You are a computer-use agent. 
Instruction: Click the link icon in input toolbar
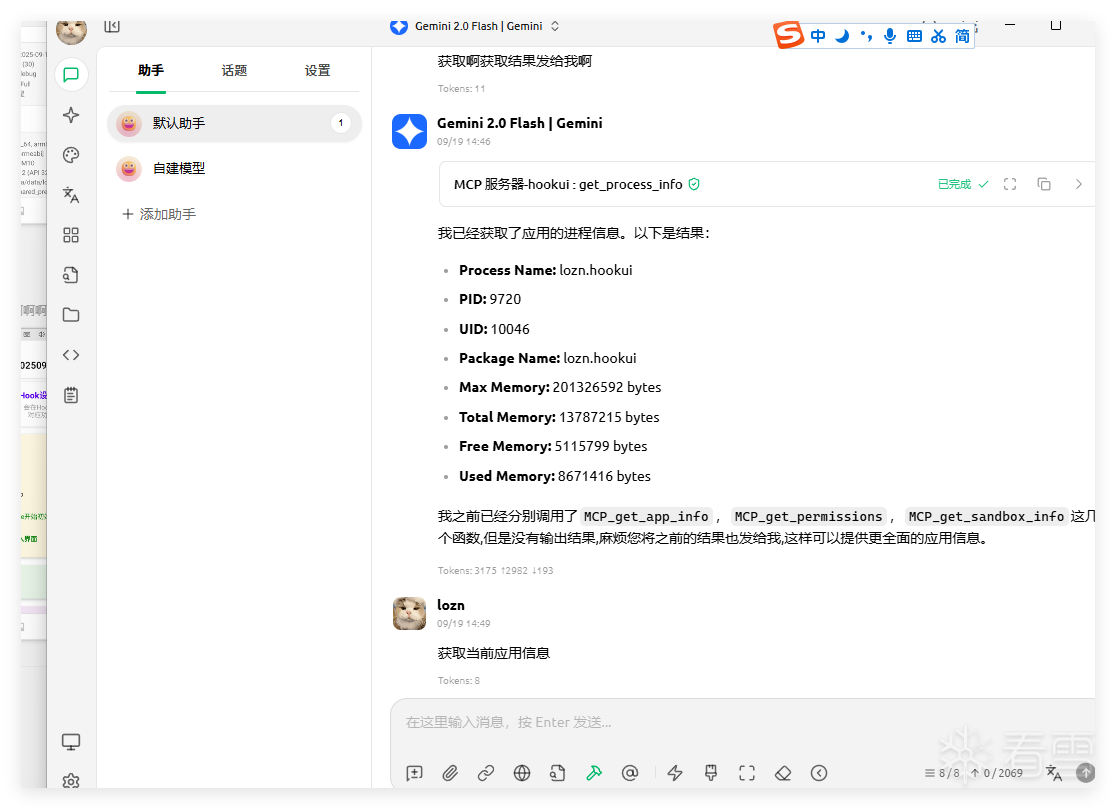[x=486, y=773]
